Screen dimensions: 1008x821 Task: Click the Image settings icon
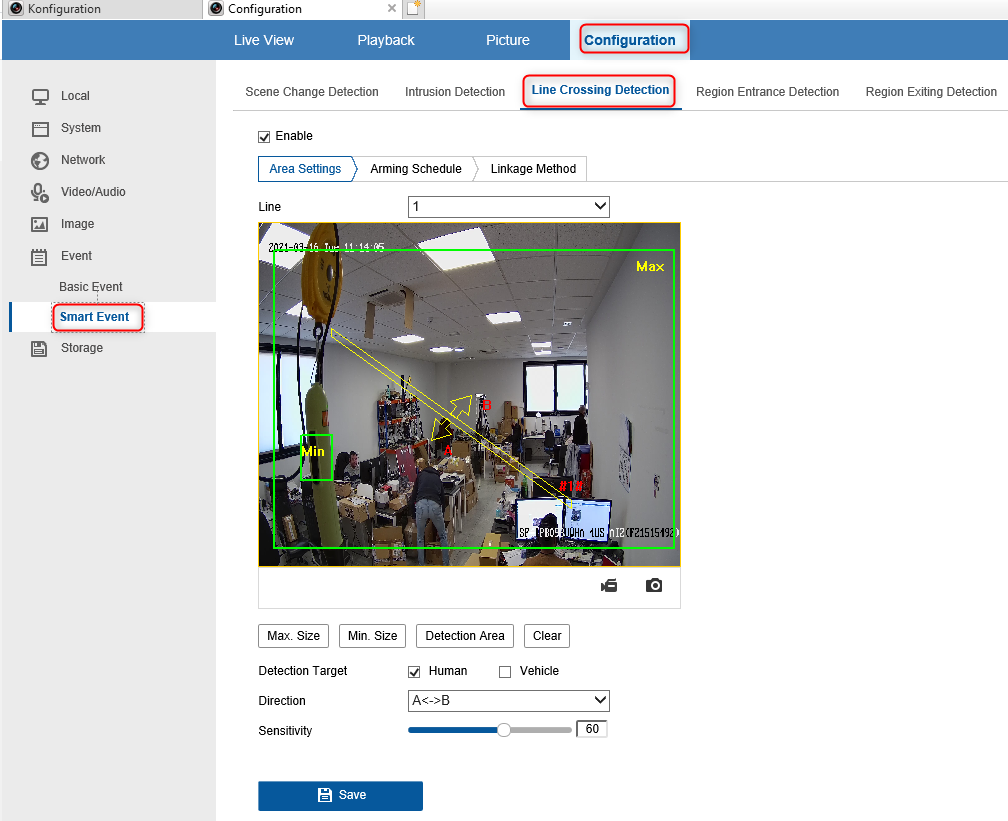[x=40, y=224]
